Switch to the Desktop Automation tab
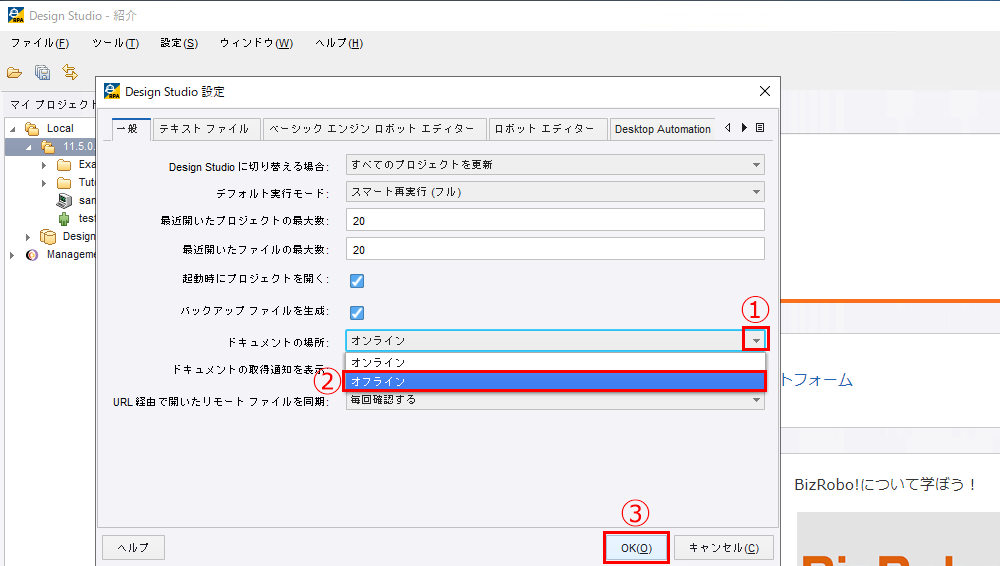Viewport: 1000px width, 566px height. click(x=662, y=129)
